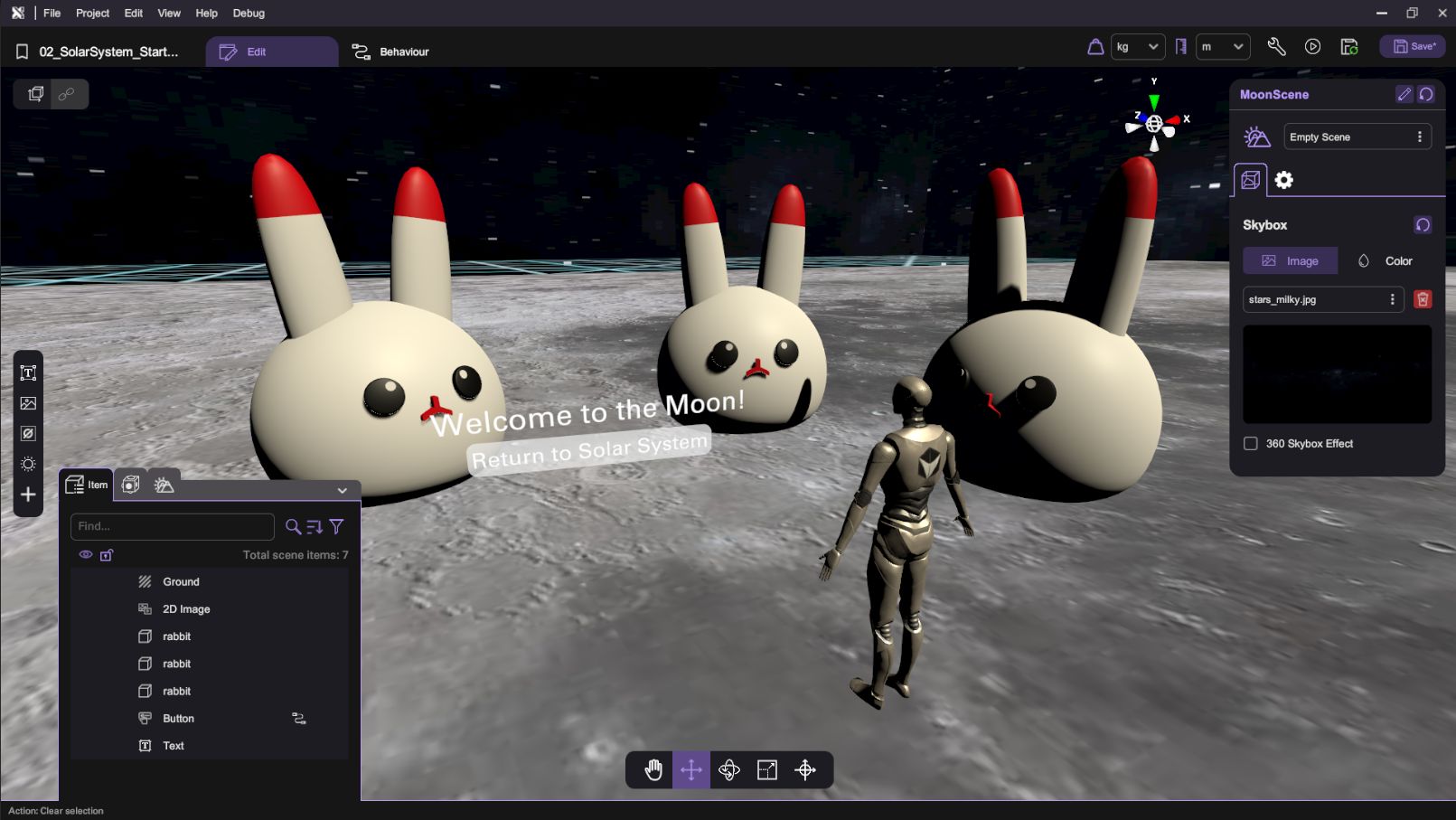Open the scene gear settings tab

point(1283,180)
